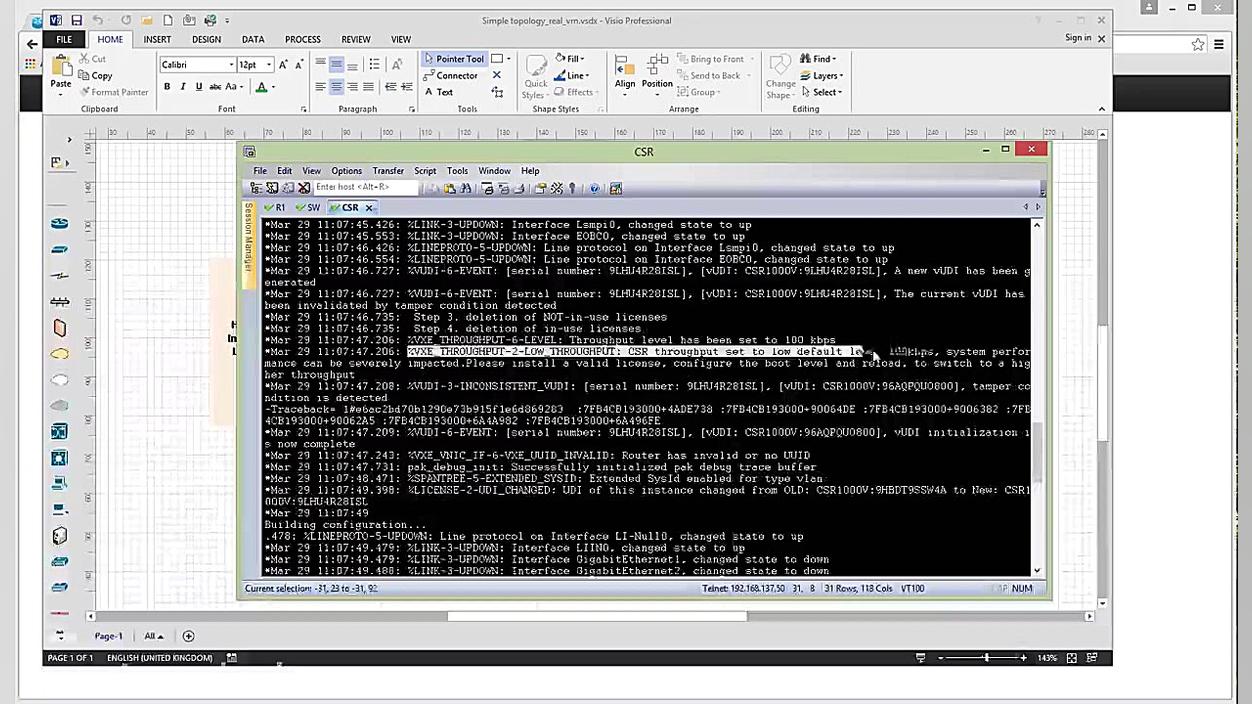Switch to the DATA ribbon tab
Image resolution: width=1252 pixels, height=704 pixels.
pos(253,39)
